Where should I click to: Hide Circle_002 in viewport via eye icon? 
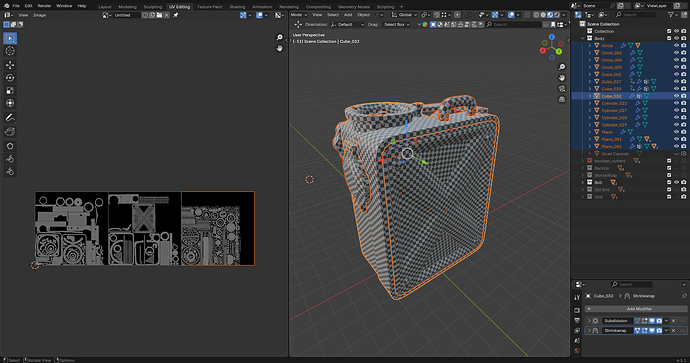tap(676, 53)
